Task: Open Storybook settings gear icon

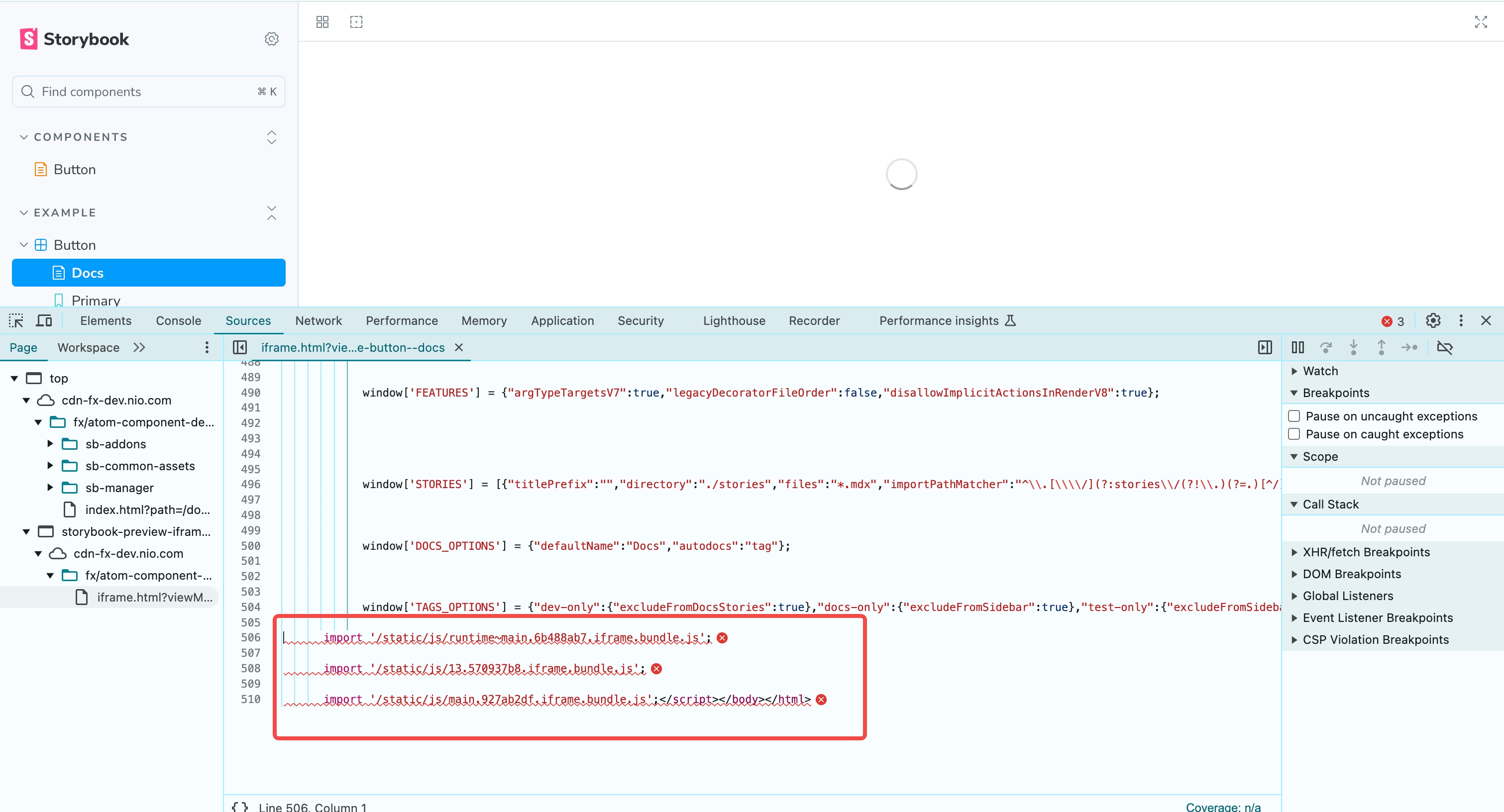Action: [272, 39]
